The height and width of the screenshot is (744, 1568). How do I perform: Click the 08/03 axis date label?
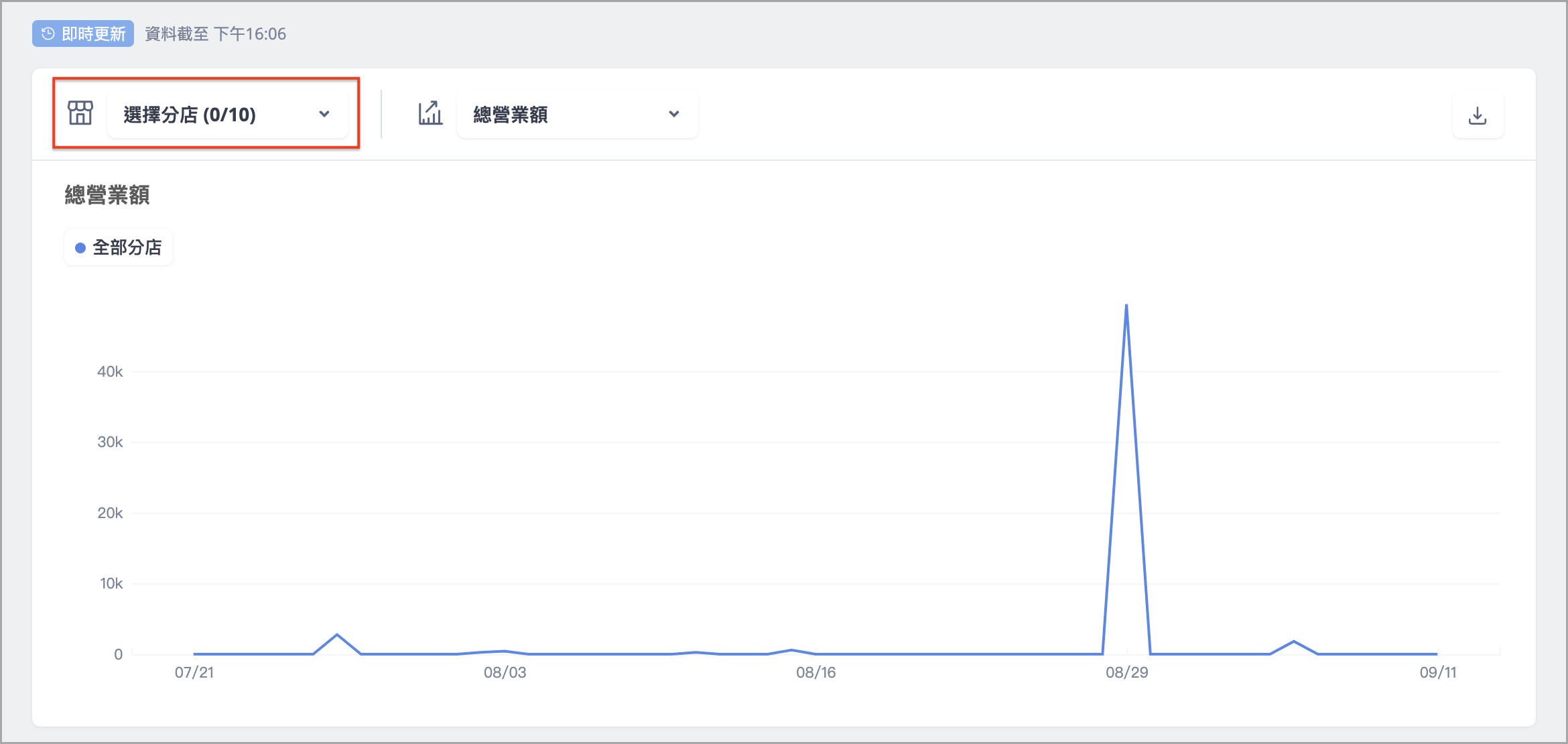pyautogui.click(x=505, y=672)
